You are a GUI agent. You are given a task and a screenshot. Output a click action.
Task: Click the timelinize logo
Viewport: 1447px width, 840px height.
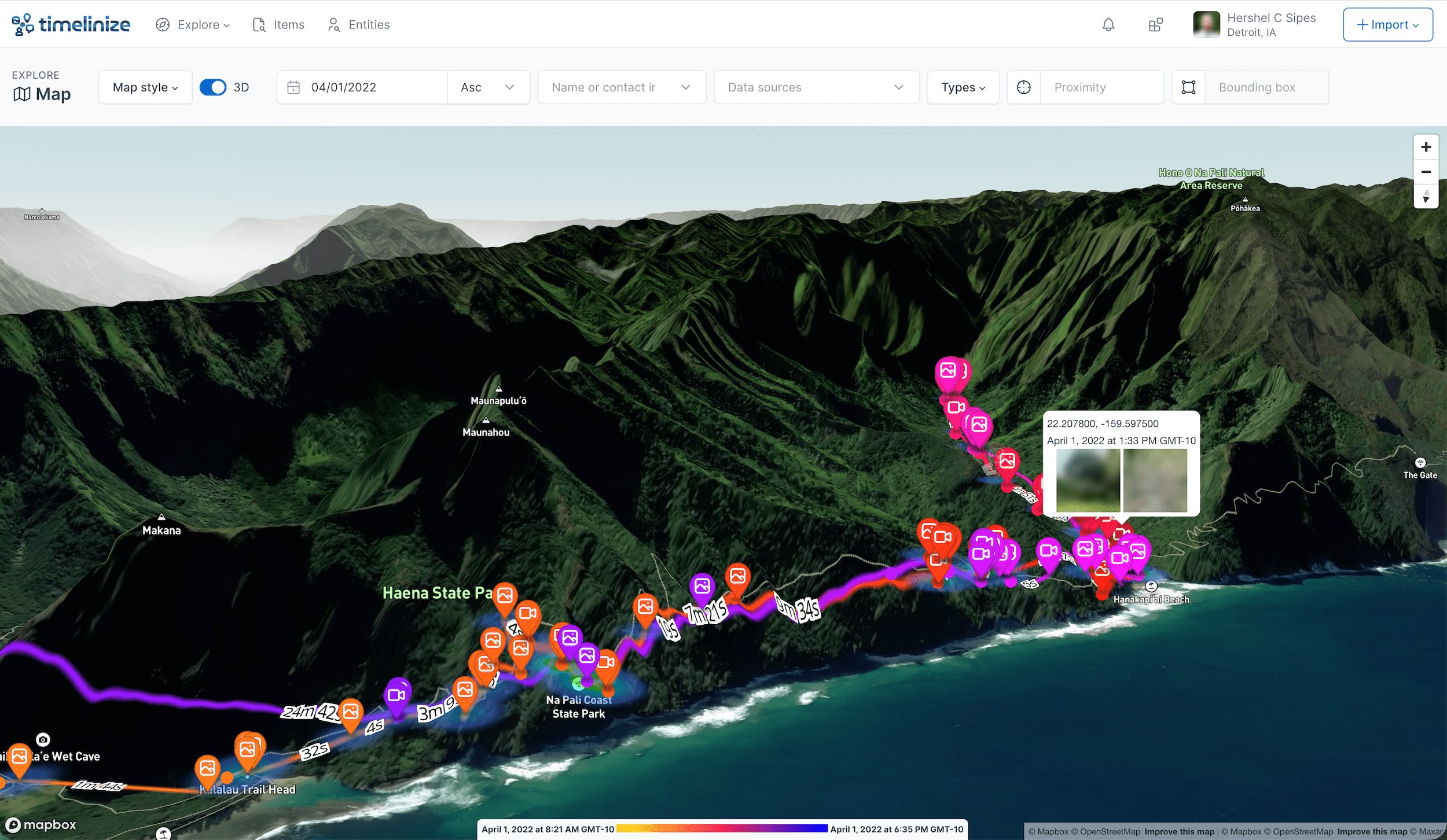[71, 24]
